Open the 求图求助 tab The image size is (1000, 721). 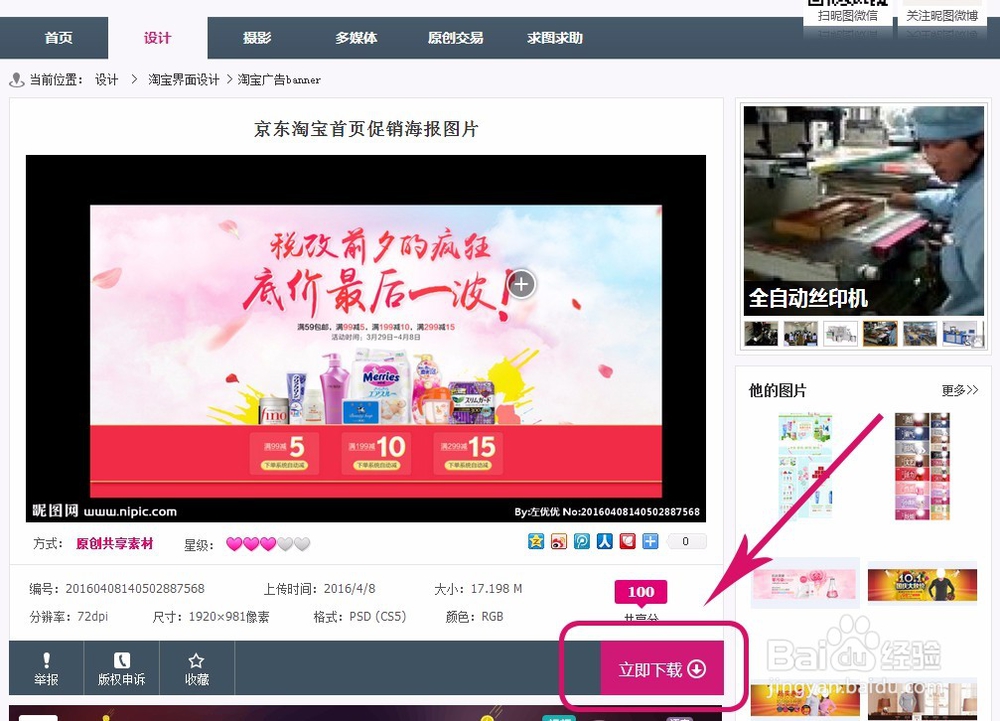(x=555, y=38)
